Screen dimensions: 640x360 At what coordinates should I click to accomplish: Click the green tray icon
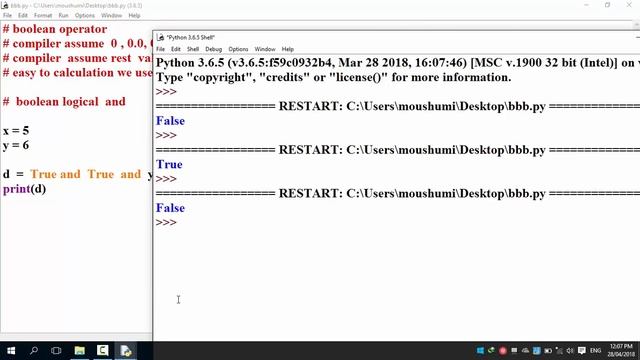point(491,351)
